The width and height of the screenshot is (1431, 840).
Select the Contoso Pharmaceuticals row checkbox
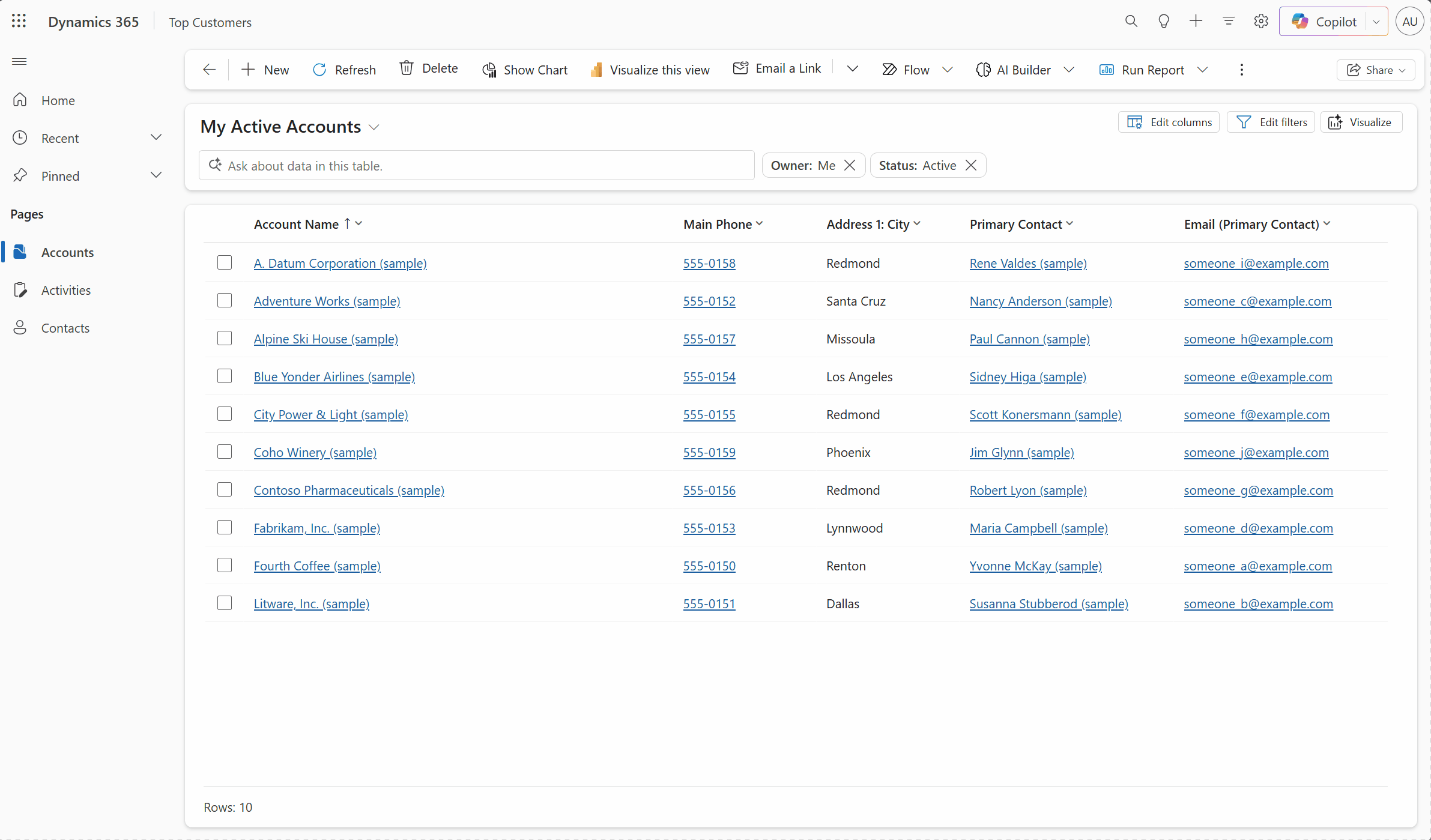click(225, 489)
